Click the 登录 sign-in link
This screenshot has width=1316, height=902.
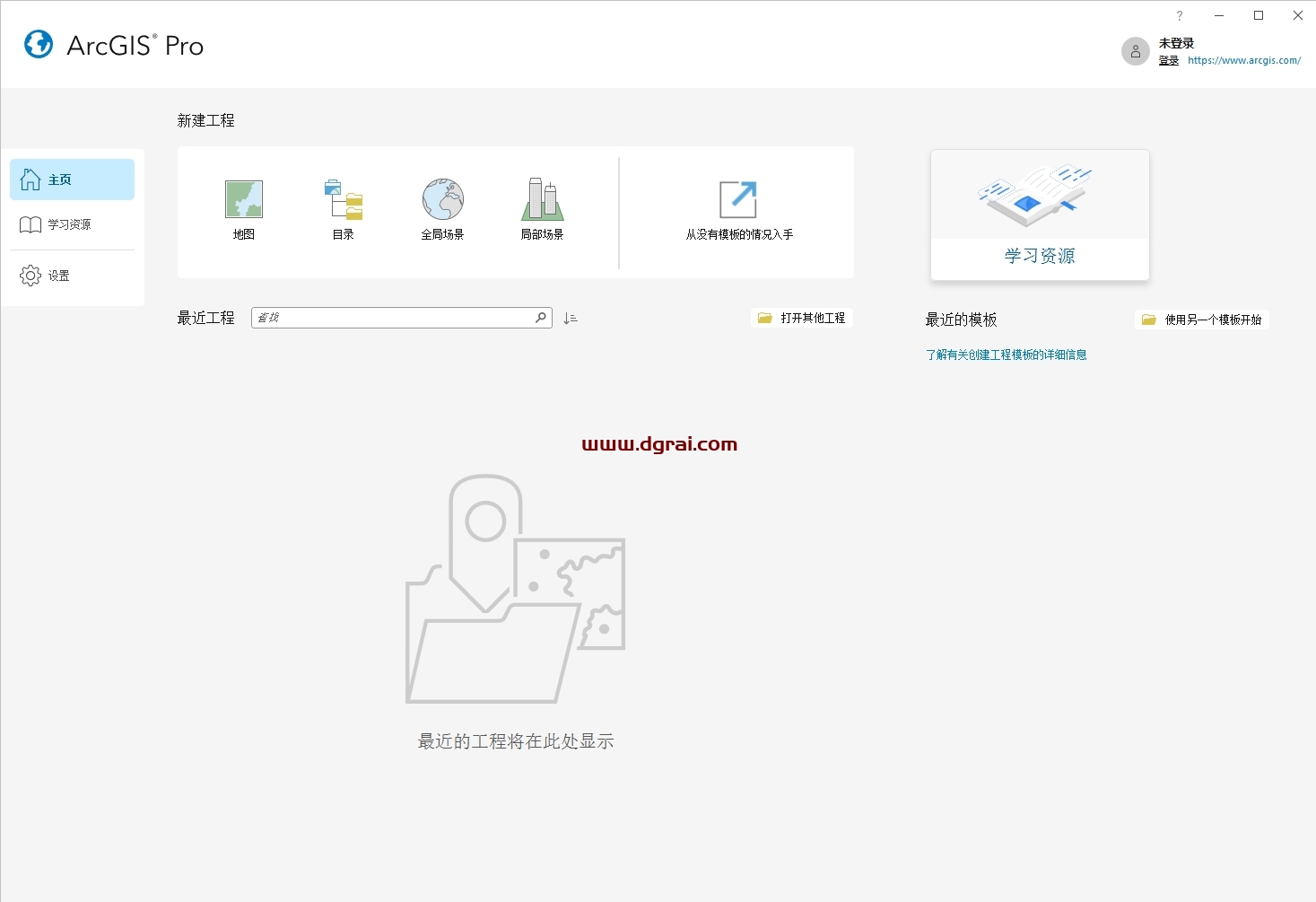coord(1168,60)
